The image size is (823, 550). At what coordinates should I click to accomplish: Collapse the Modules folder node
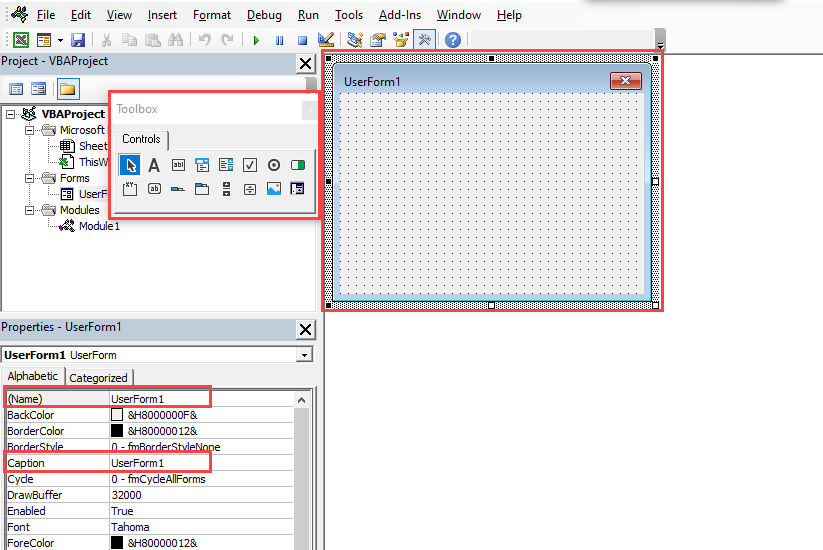31,210
